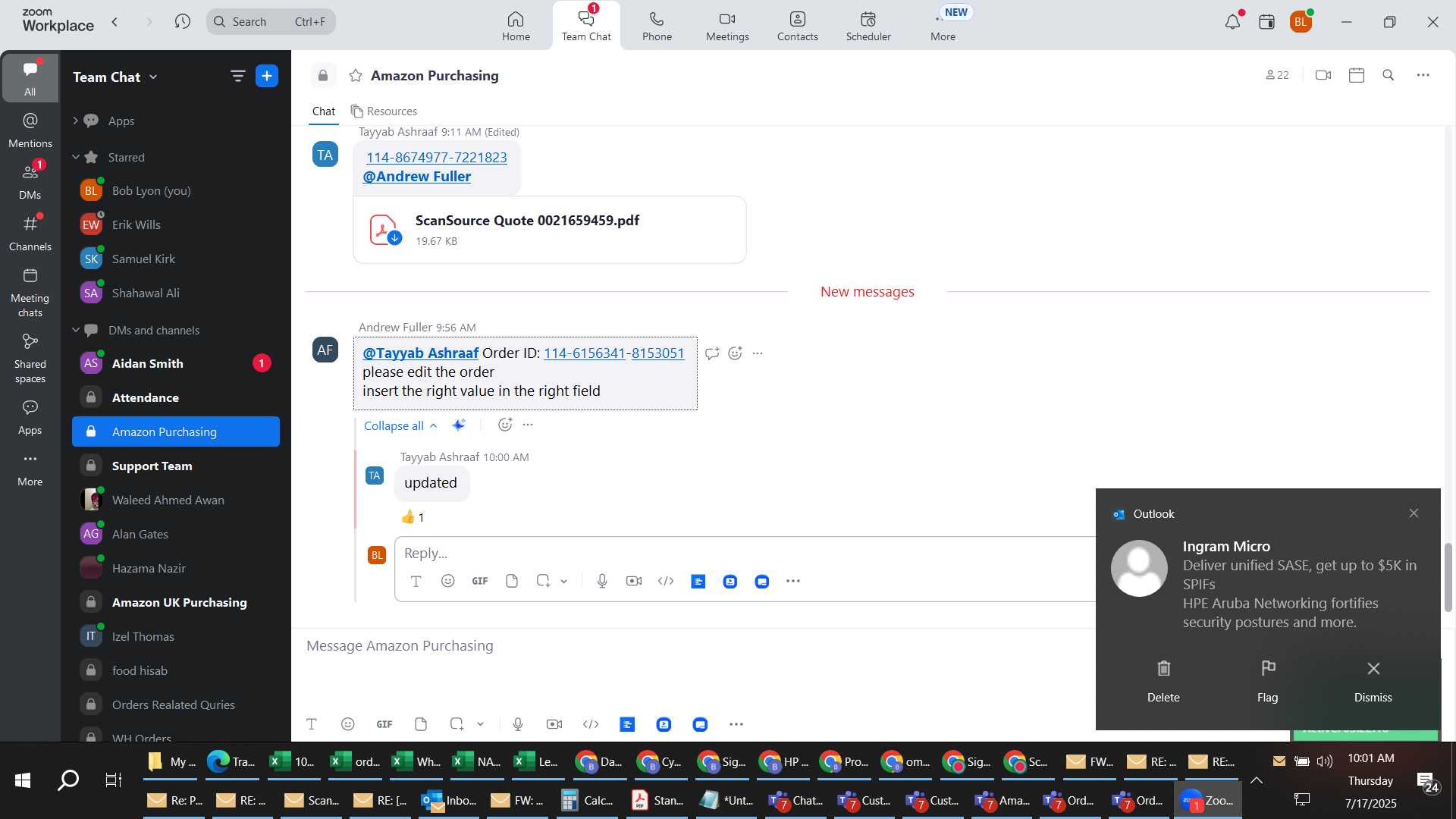The height and width of the screenshot is (819, 1456).
Task: Open Amazon UK Purchasing channel
Action: (x=176, y=602)
